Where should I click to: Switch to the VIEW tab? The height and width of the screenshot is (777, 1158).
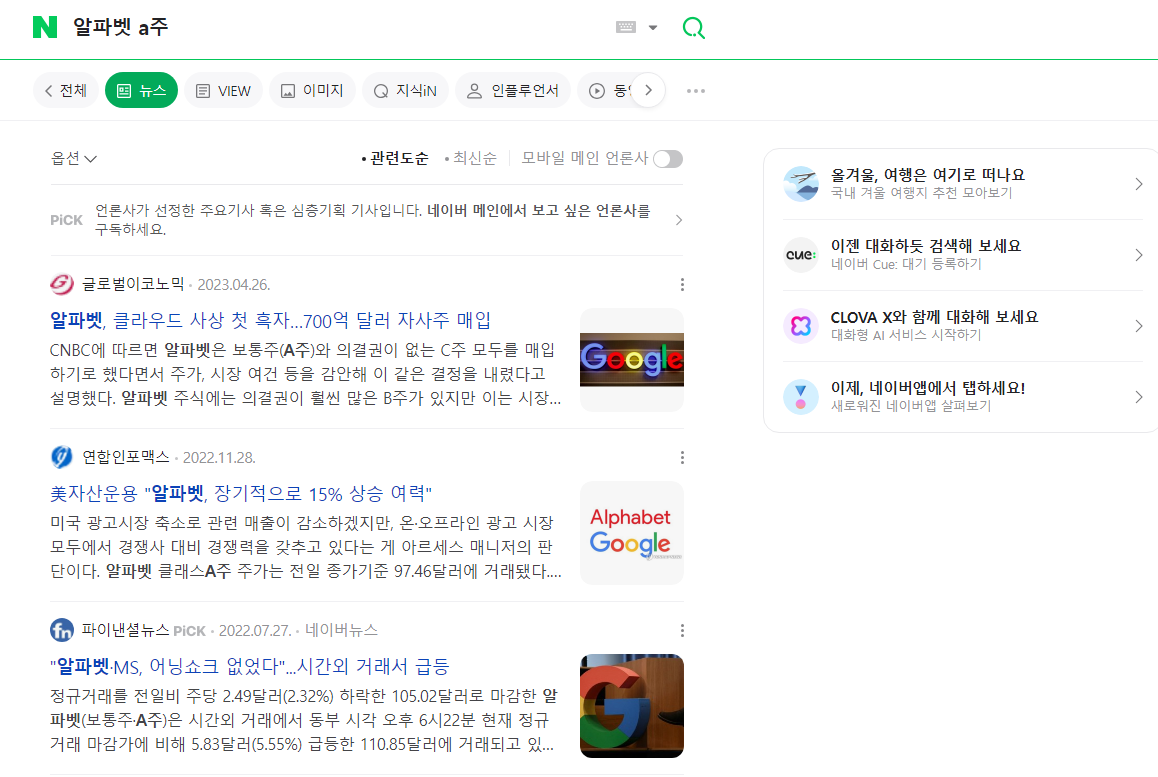point(223,91)
